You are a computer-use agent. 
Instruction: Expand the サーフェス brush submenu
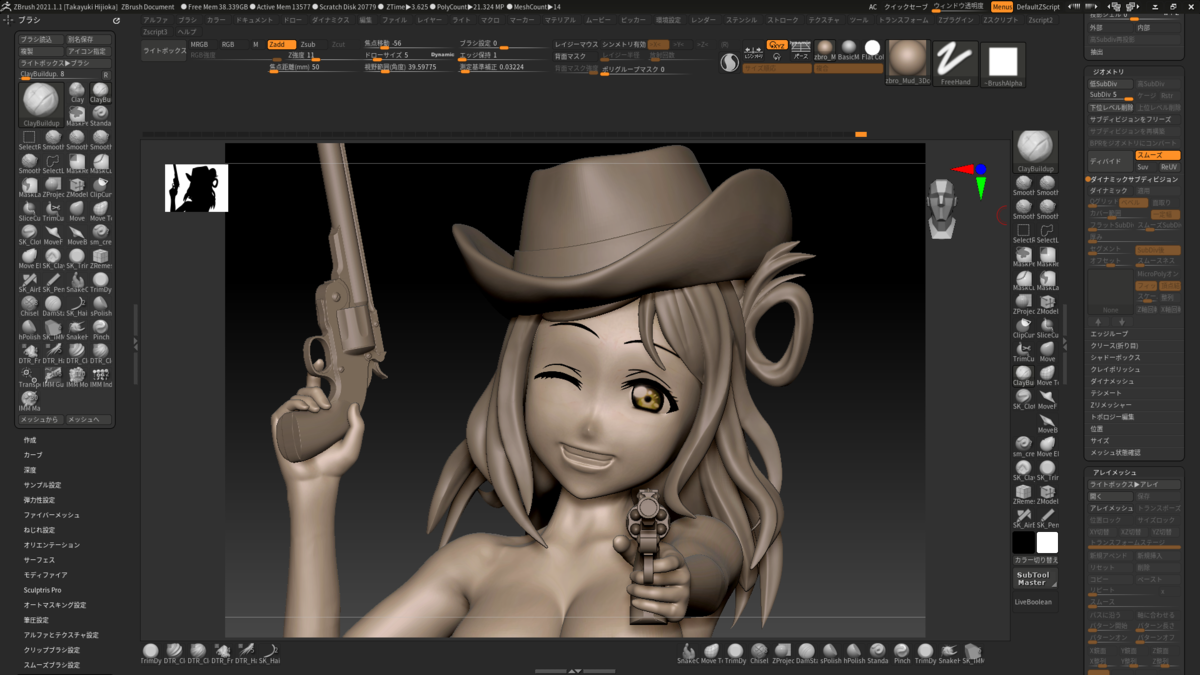tap(40, 560)
